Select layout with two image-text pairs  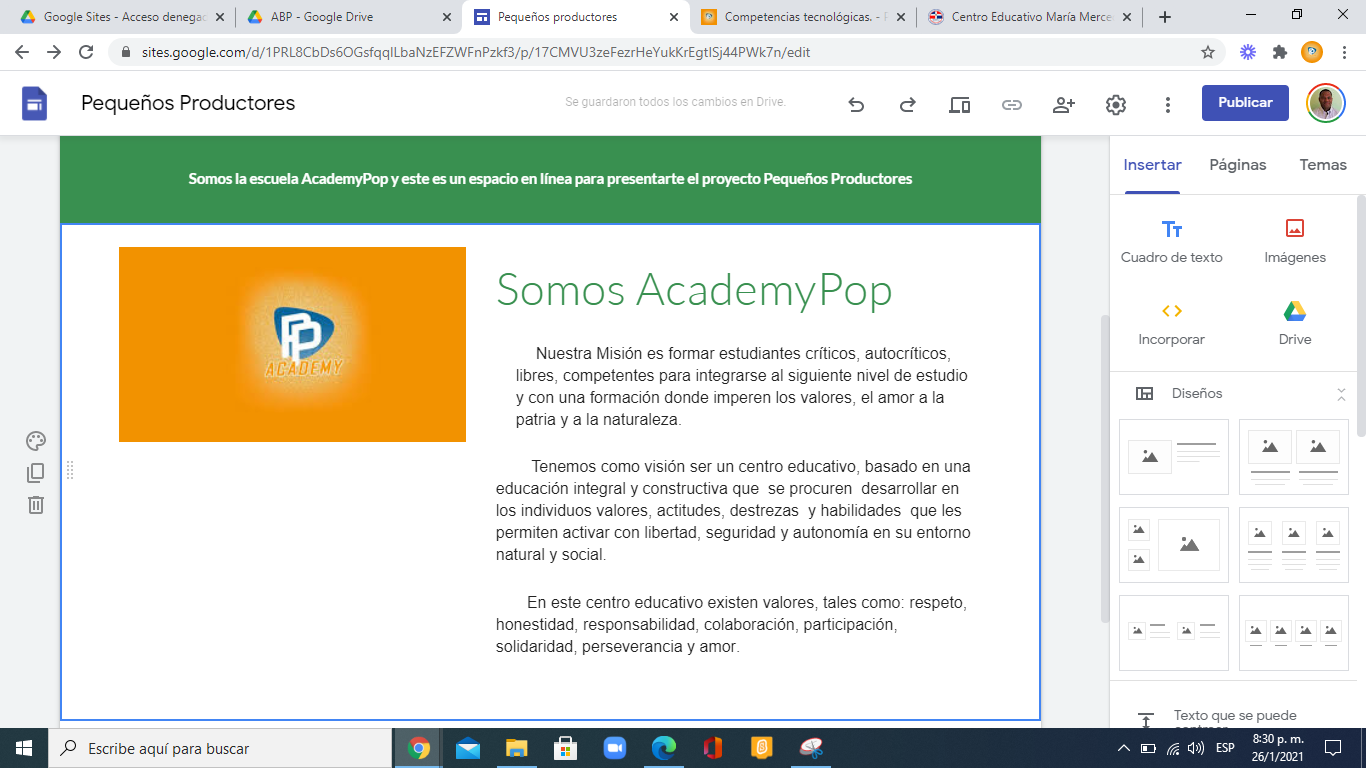1174,633
